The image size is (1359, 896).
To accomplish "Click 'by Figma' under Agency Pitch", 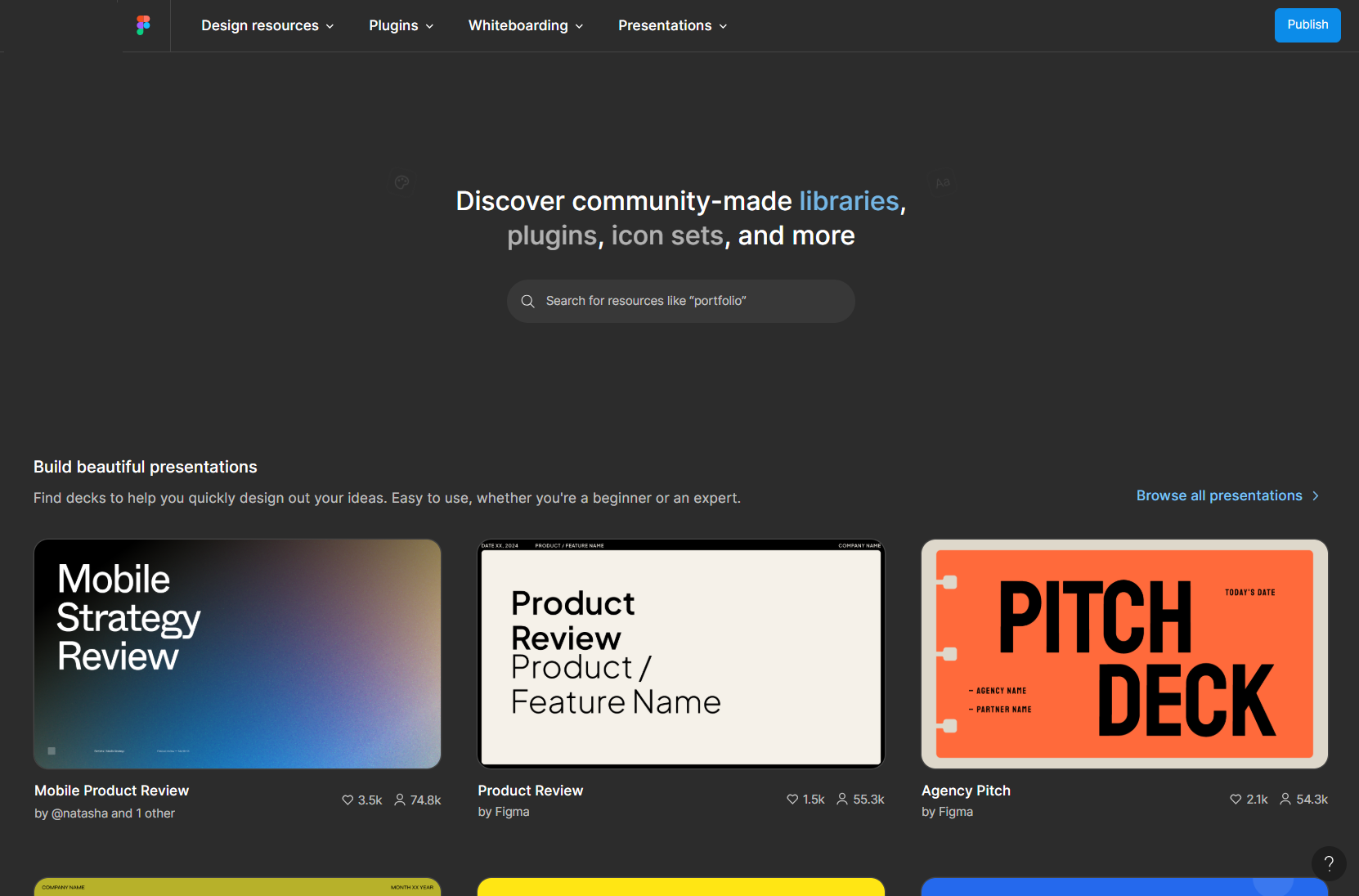I will [947, 812].
